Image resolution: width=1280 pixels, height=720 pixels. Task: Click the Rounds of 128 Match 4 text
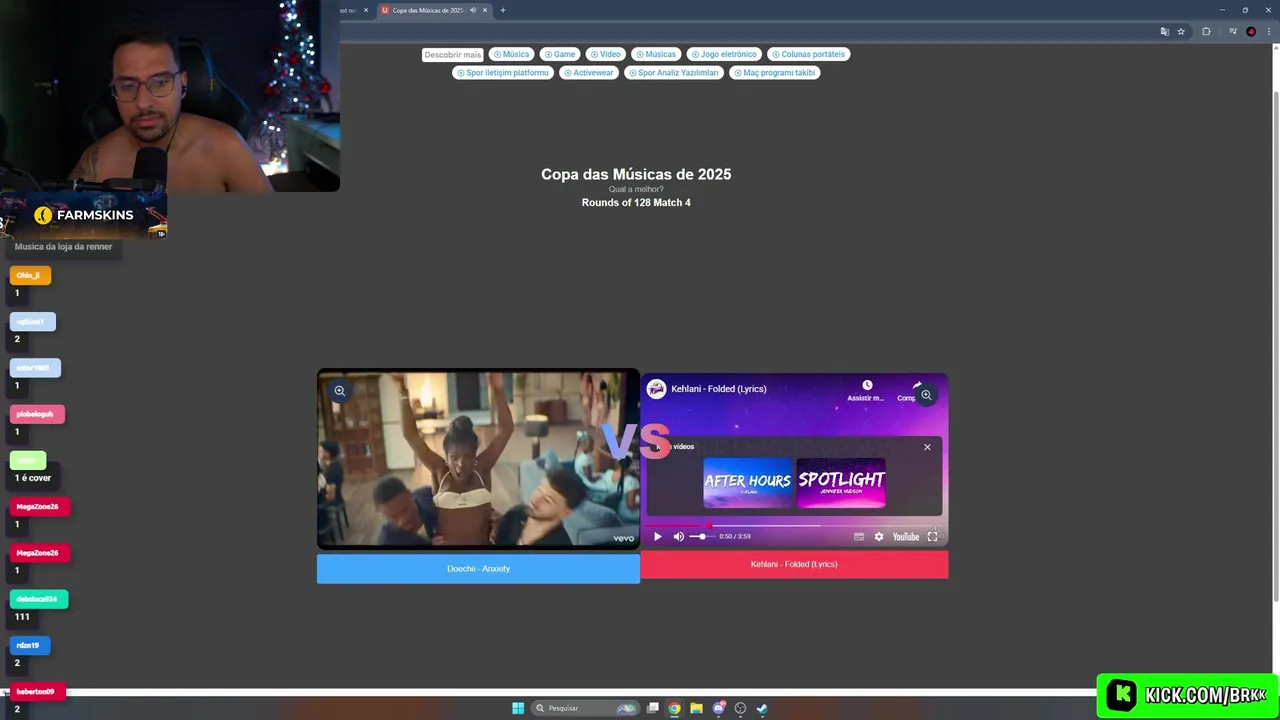[x=636, y=203]
